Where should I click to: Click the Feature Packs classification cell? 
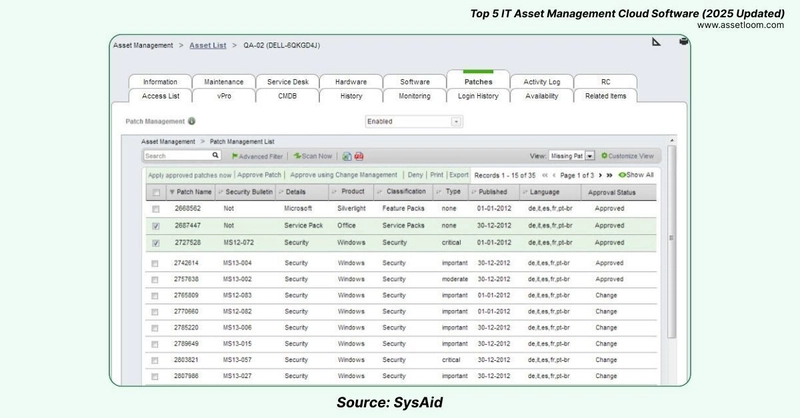[403, 208]
